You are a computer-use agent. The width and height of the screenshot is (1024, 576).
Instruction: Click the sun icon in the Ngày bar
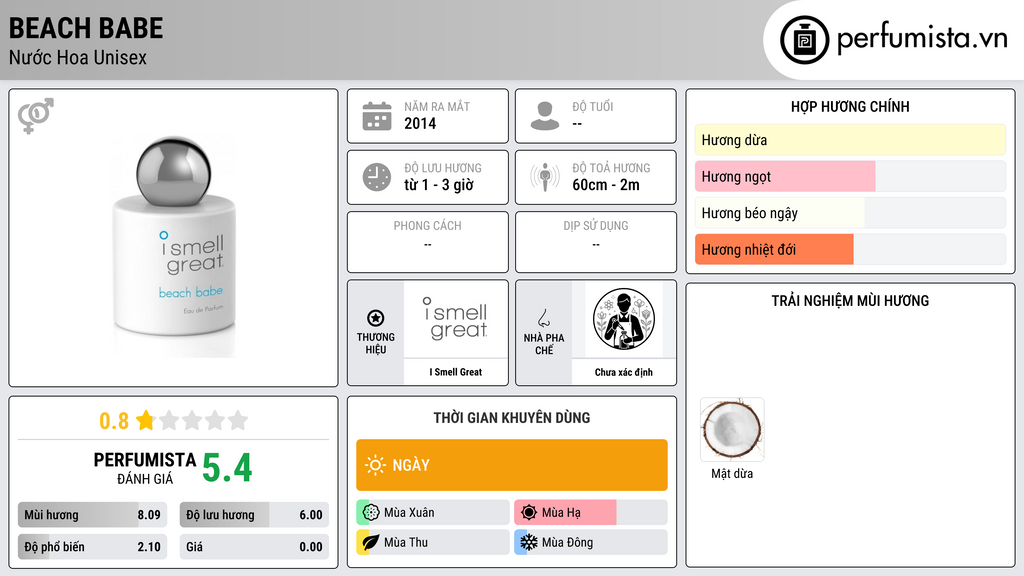376,465
